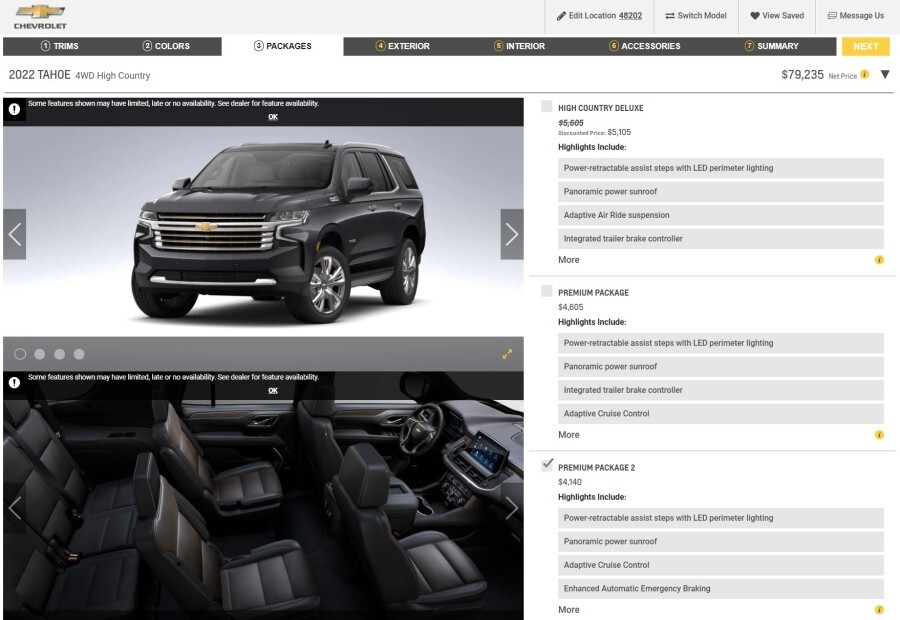
Task: Expand More under Premium Package
Action: [569, 435]
